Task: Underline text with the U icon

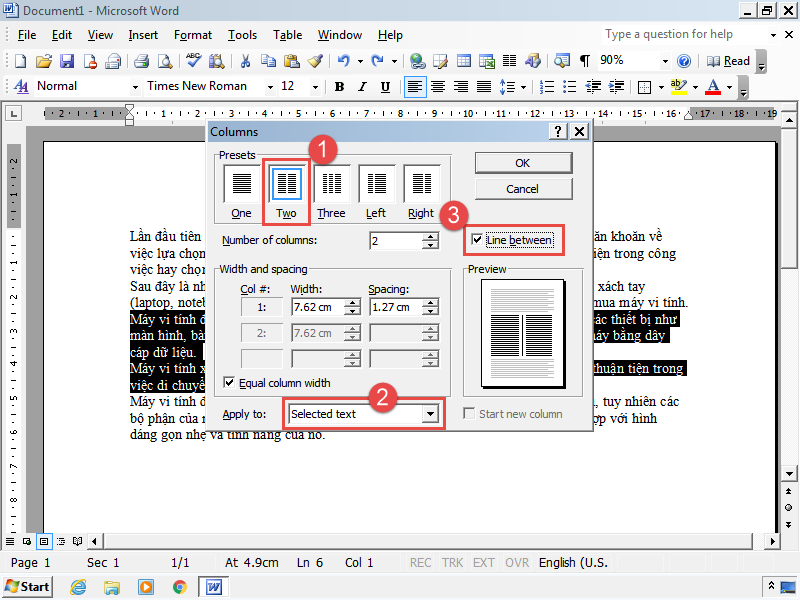Action: click(385, 87)
